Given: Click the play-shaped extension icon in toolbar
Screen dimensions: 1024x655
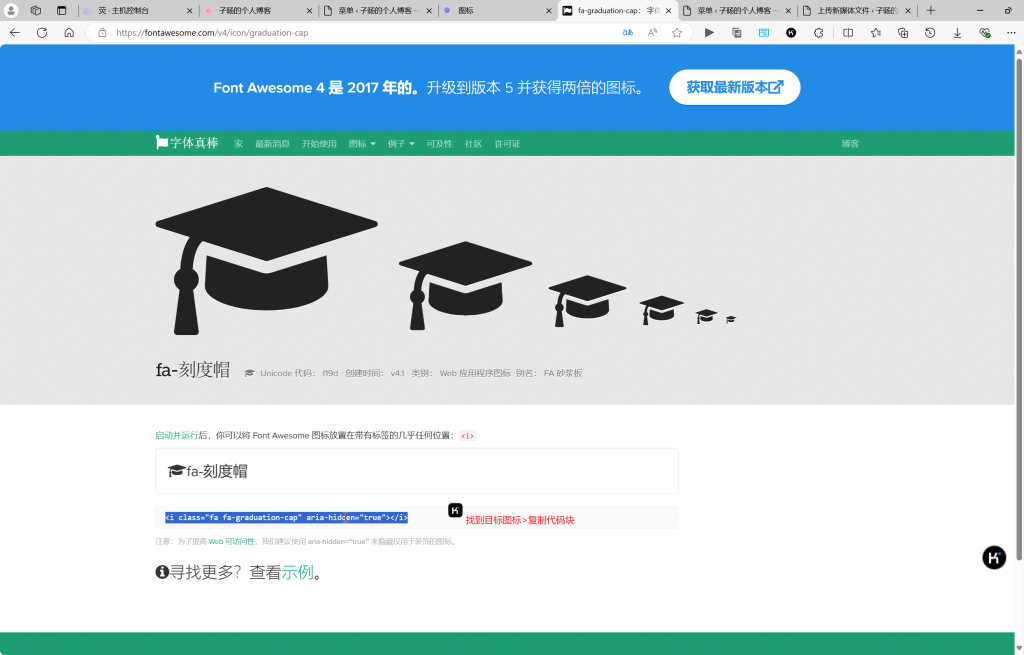Looking at the screenshot, I should (x=709, y=33).
